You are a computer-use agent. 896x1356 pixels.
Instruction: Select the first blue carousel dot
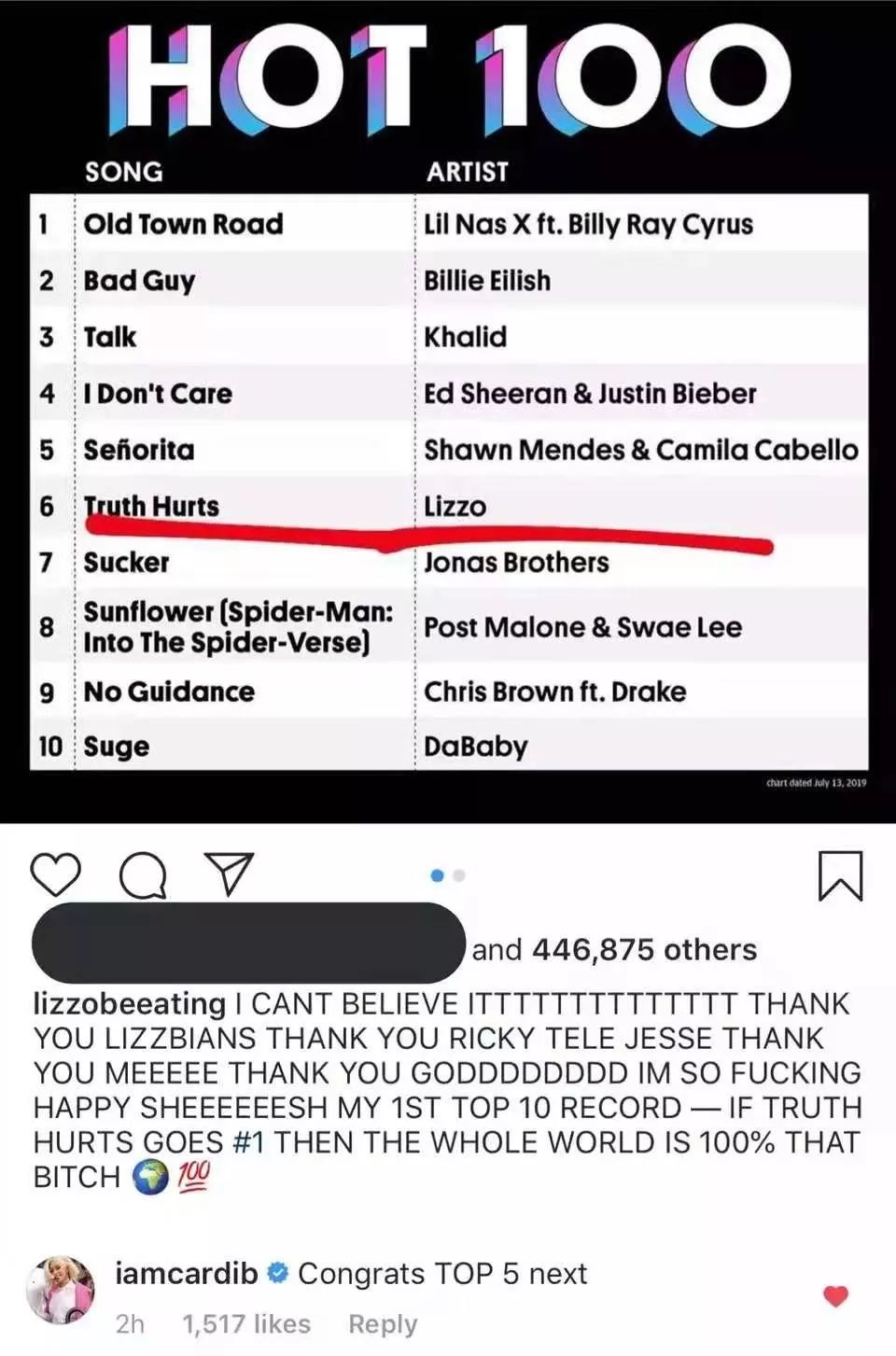[x=437, y=875]
